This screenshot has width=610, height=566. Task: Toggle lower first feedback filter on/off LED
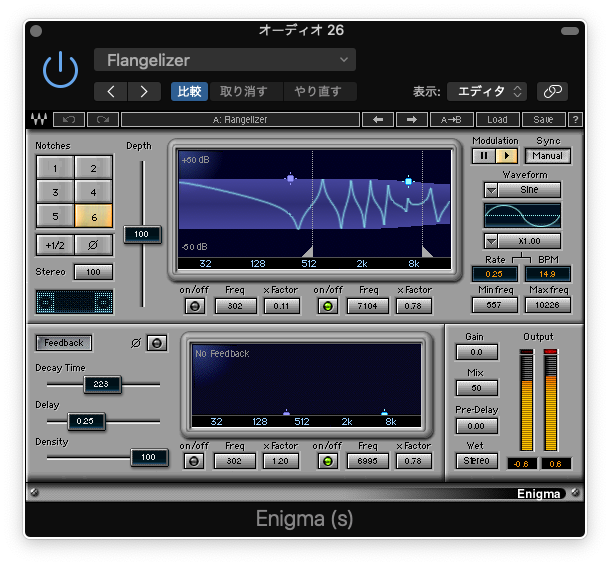click(x=194, y=461)
